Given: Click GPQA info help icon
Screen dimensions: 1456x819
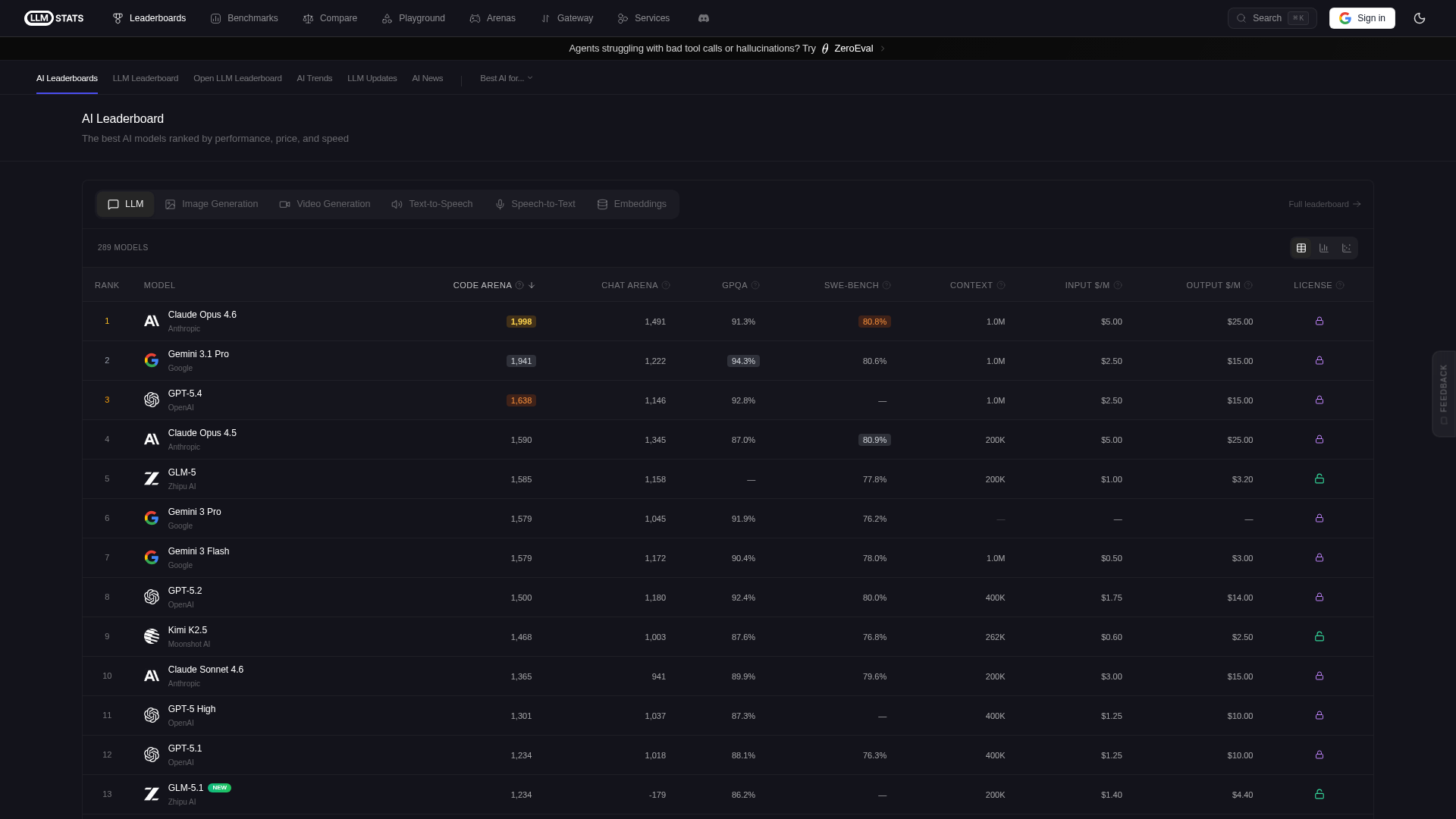Looking at the screenshot, I should click(x=755, y=285).
